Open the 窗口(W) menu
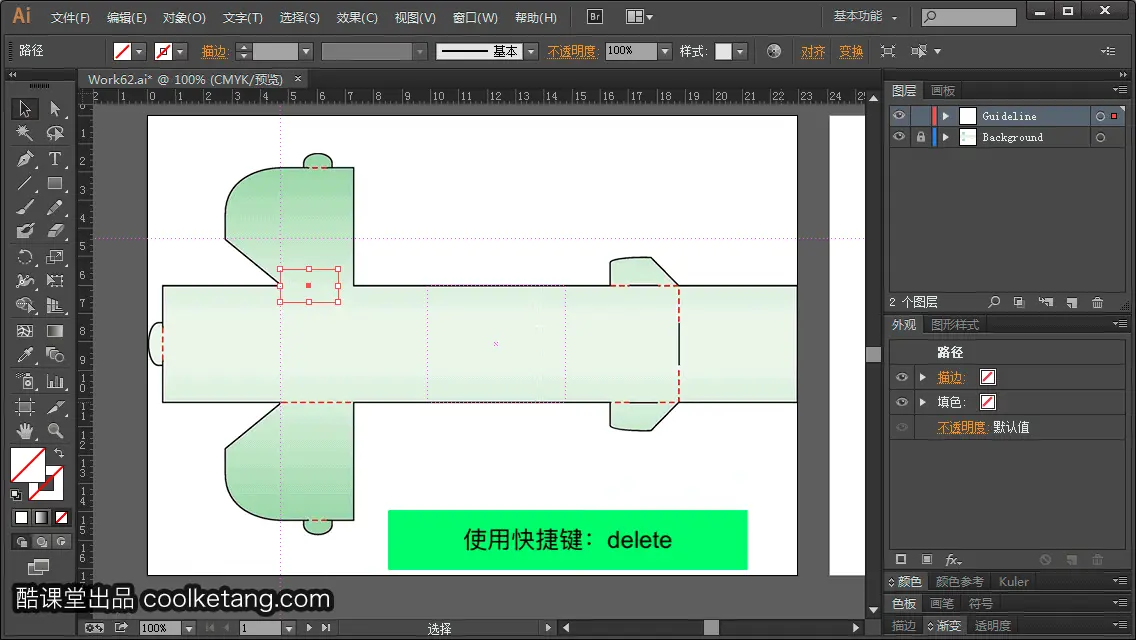The height and width of the screenshot is (640, 1136). pos(475,17)
